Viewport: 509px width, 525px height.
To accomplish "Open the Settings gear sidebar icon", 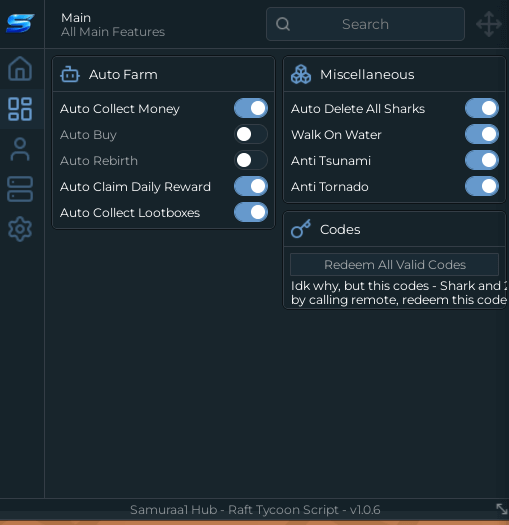I will click(x=20, y=229).
